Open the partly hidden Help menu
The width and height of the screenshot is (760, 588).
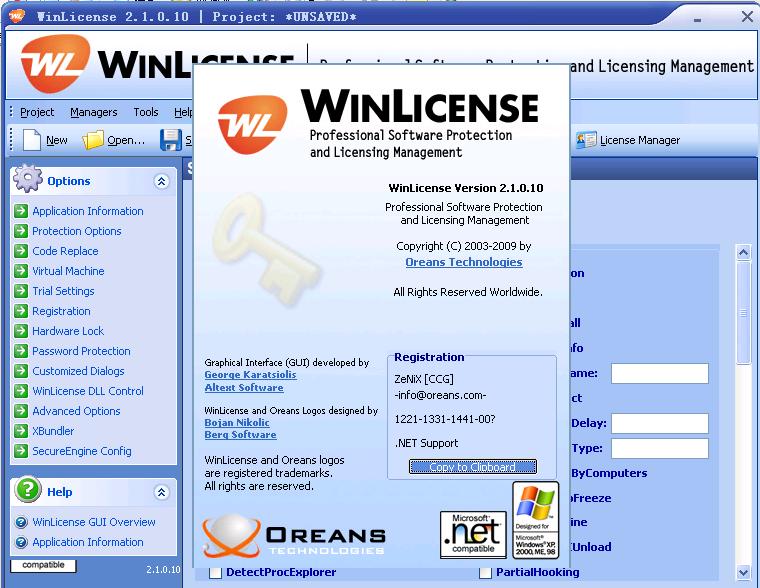click(183, 112)
